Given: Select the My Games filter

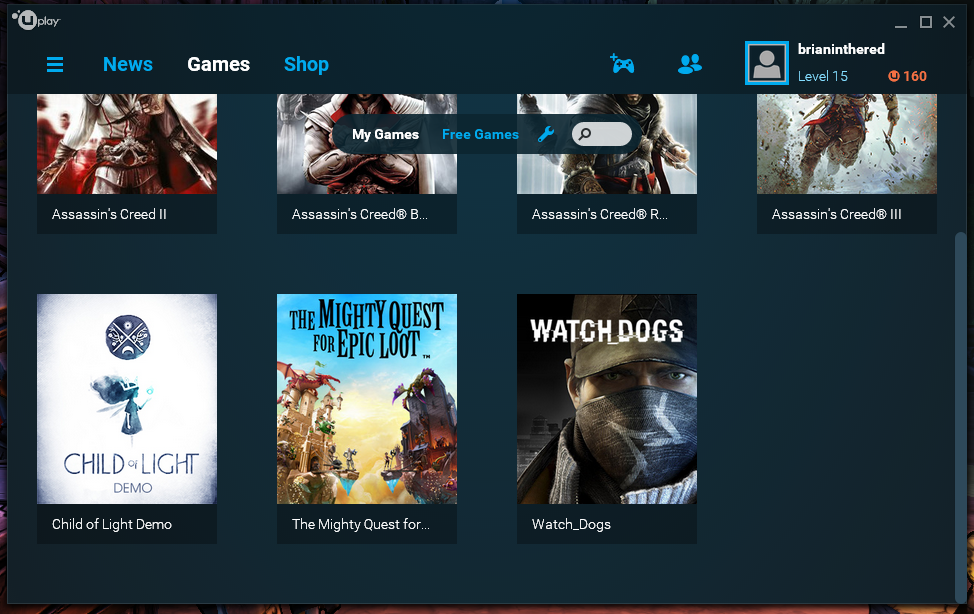Looking at the screenshot, I should click(x=385, y=134).
